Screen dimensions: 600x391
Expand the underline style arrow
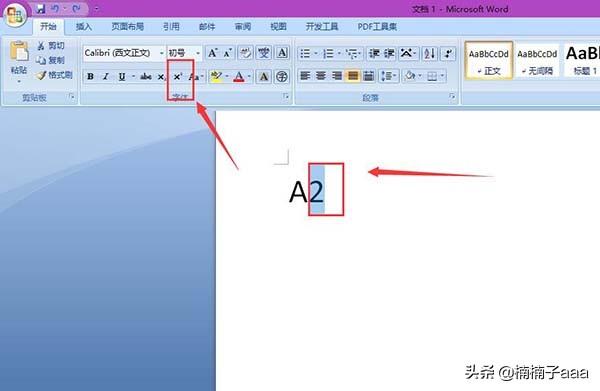tap(133, 77)
